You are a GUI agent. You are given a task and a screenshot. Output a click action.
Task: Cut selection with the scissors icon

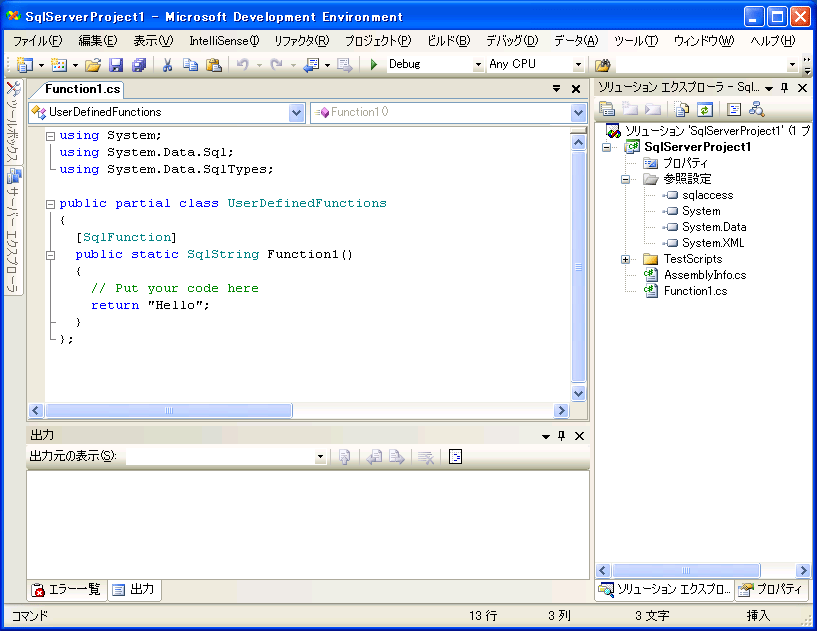(167, 65)
